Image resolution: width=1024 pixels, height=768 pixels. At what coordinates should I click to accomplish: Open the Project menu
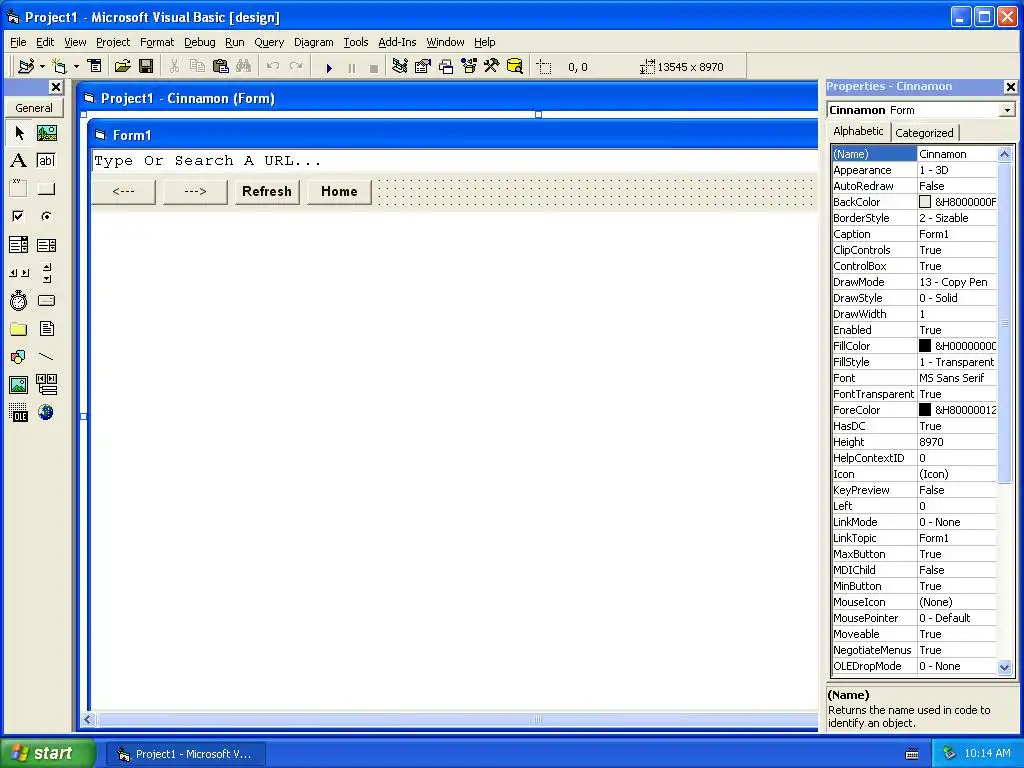(x=113, y=42)
